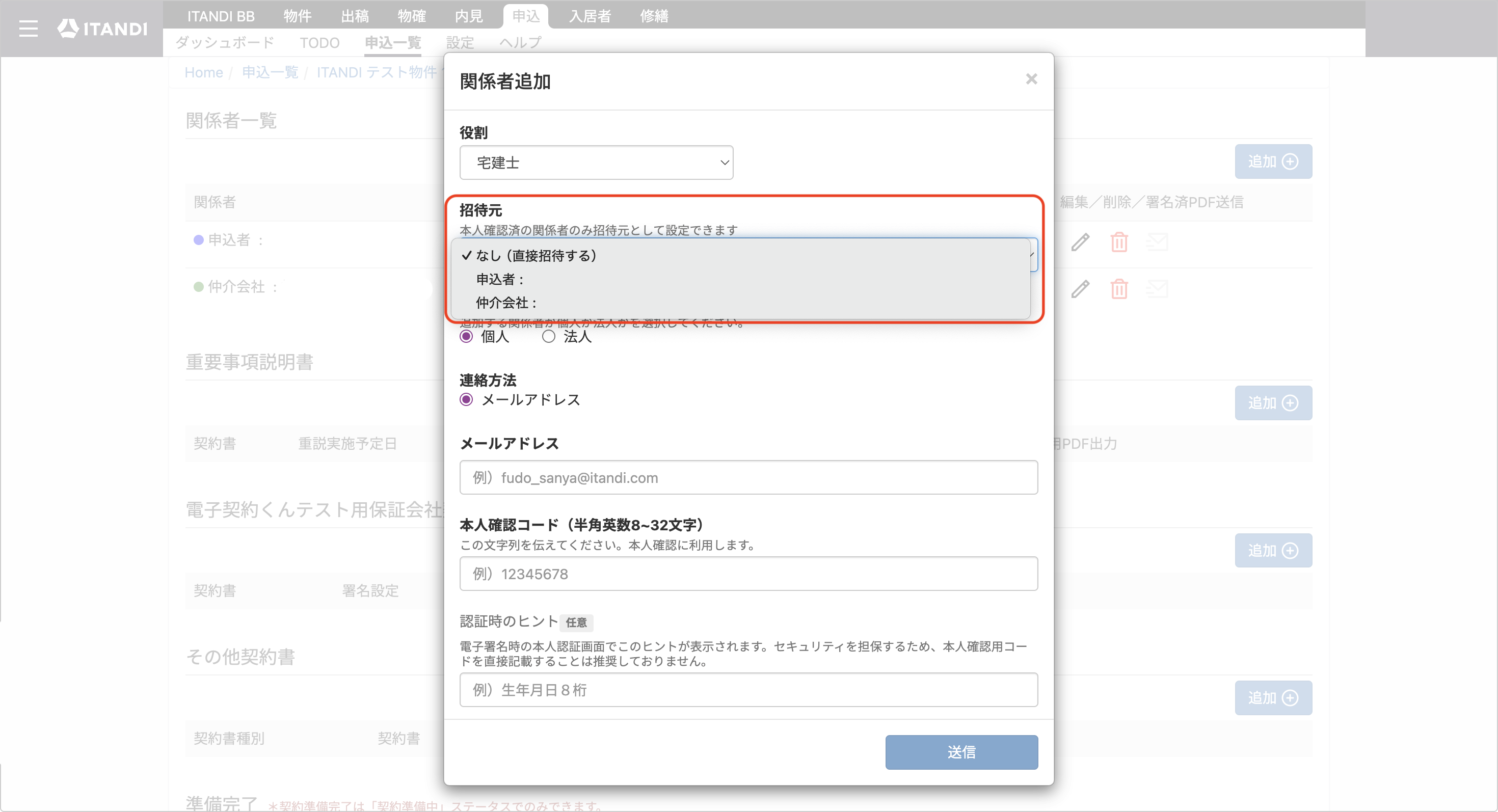Viewport: 1498px width, 812px height.
Task: Select メールアドレス contact method radio
Action: 466,400
